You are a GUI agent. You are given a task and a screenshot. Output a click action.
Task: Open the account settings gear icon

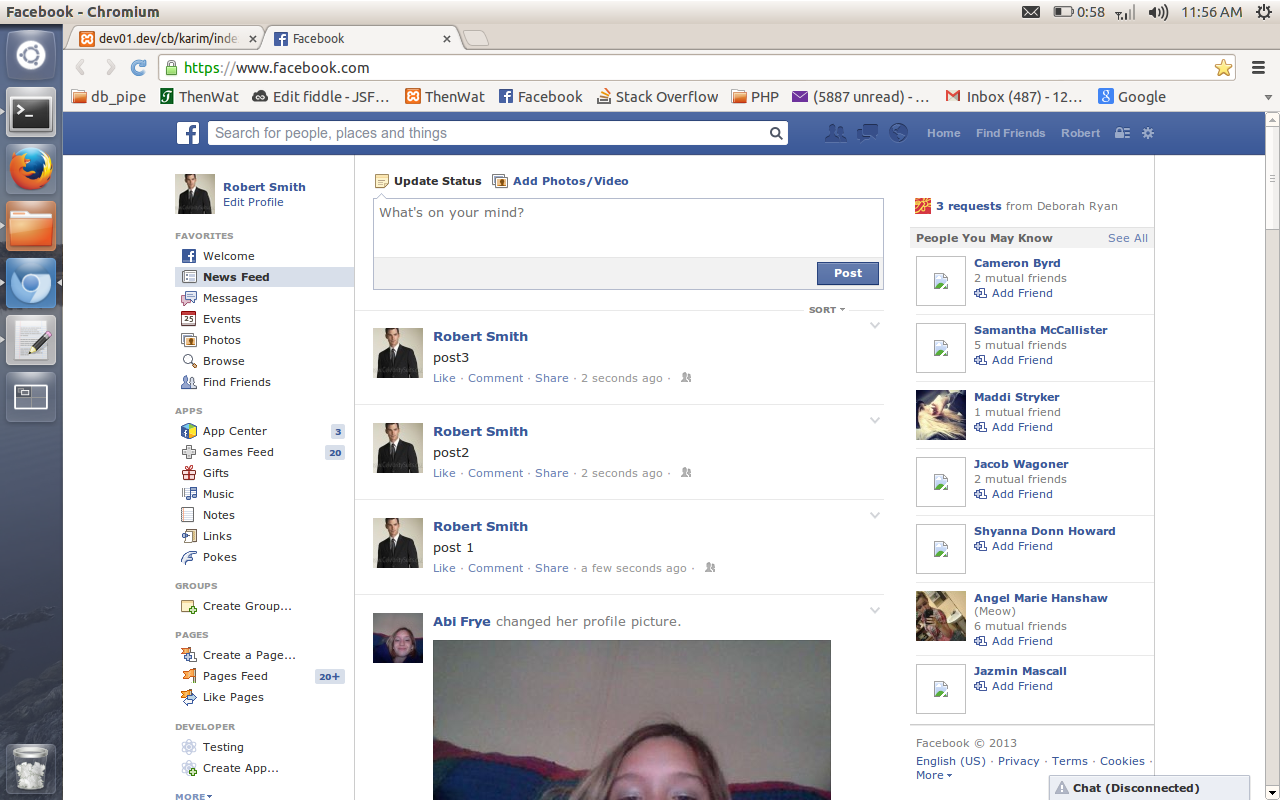pyautogui.click(x=1146, y=132)
